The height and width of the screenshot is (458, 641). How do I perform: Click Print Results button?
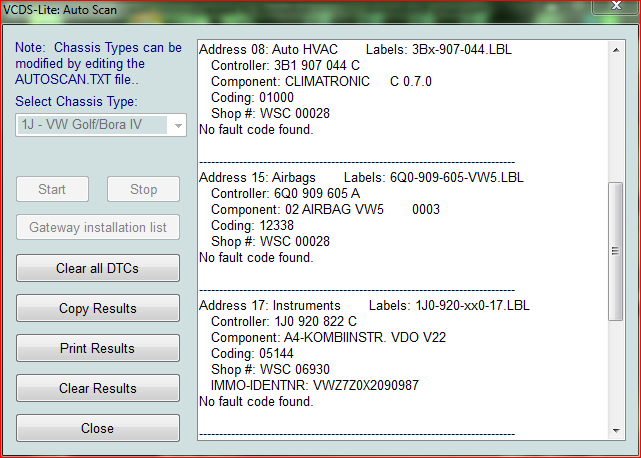pyautogui.click(x=98, y=348)
